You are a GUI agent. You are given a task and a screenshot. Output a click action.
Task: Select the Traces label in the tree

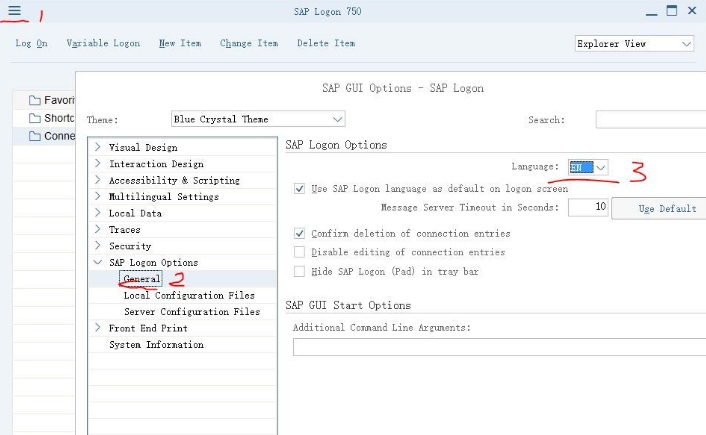[x=125, y=230]
